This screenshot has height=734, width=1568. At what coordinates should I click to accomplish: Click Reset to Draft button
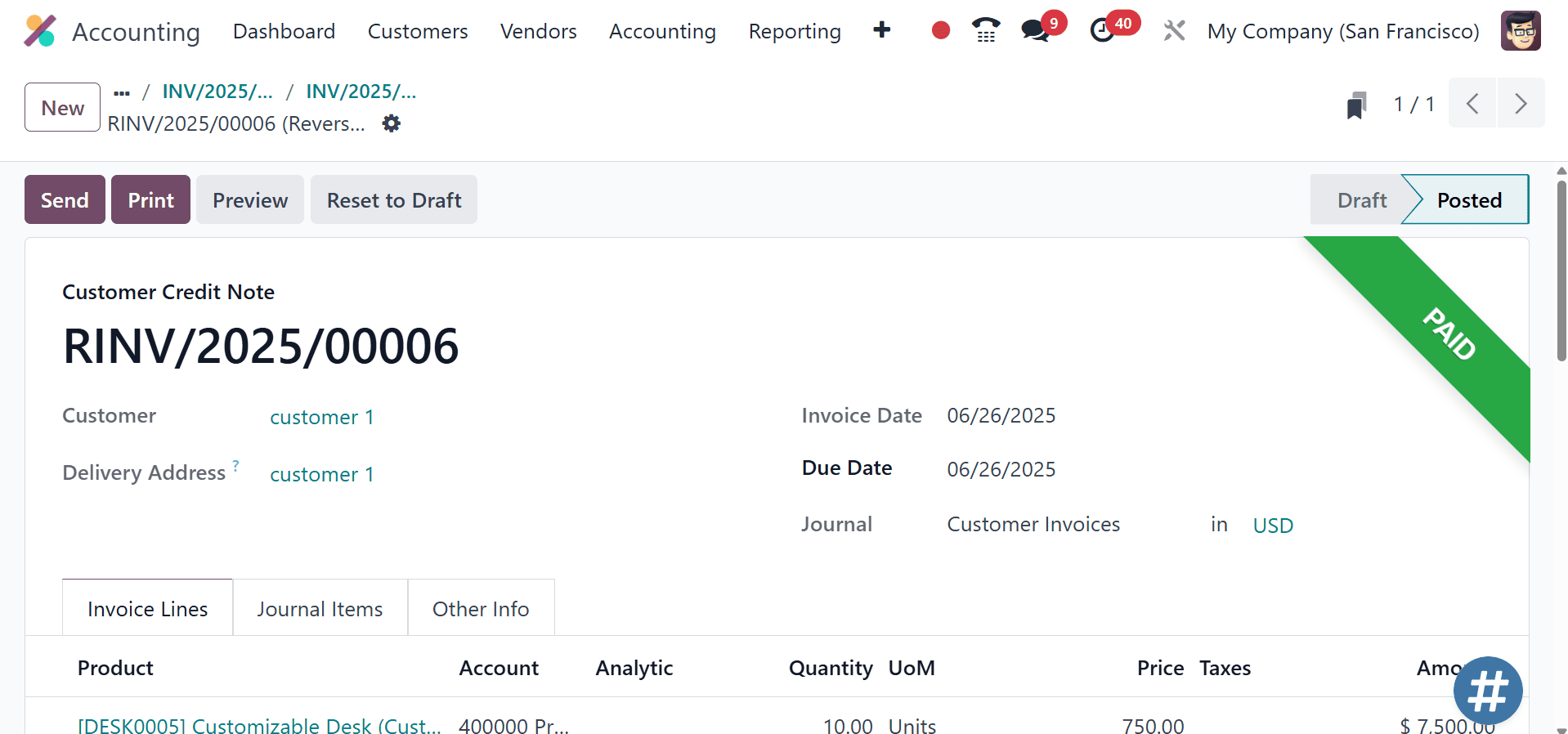click(x=394, y=199)
